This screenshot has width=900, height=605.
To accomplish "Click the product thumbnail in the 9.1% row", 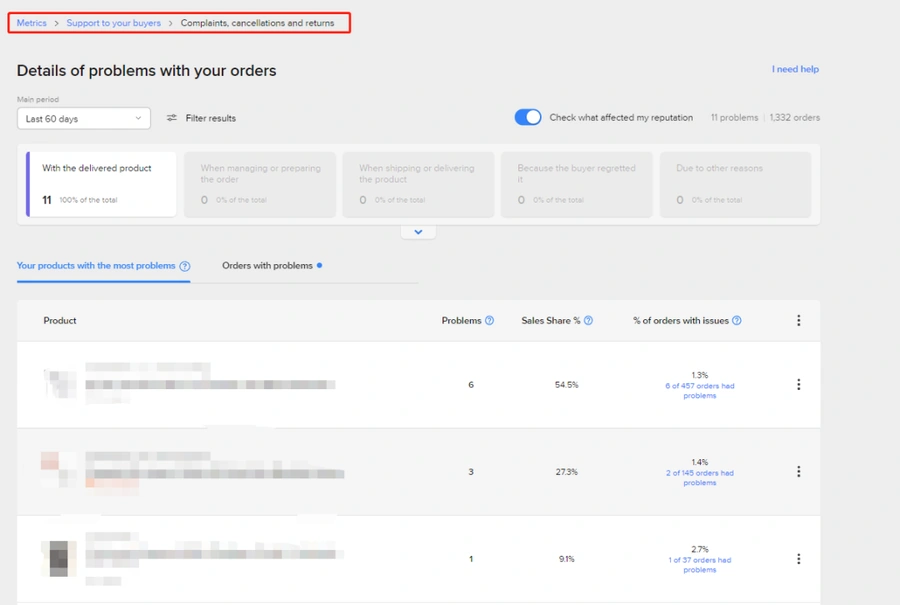I will [x=59, y=559].
